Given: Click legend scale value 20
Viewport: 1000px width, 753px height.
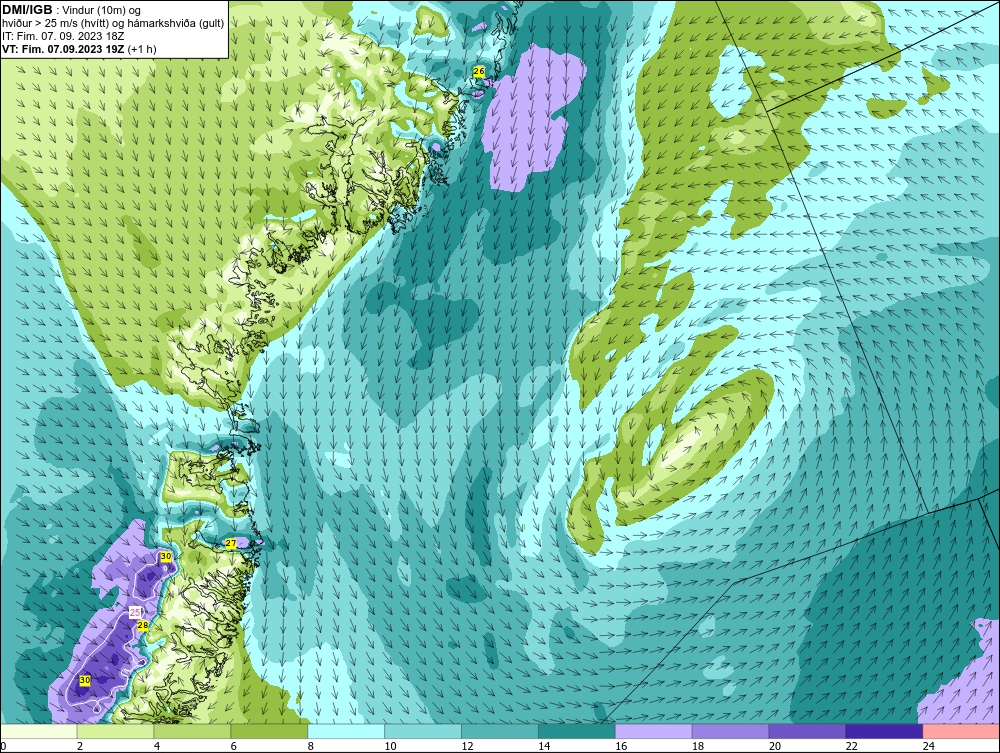Looking at the screenshot, I should 774,746.
